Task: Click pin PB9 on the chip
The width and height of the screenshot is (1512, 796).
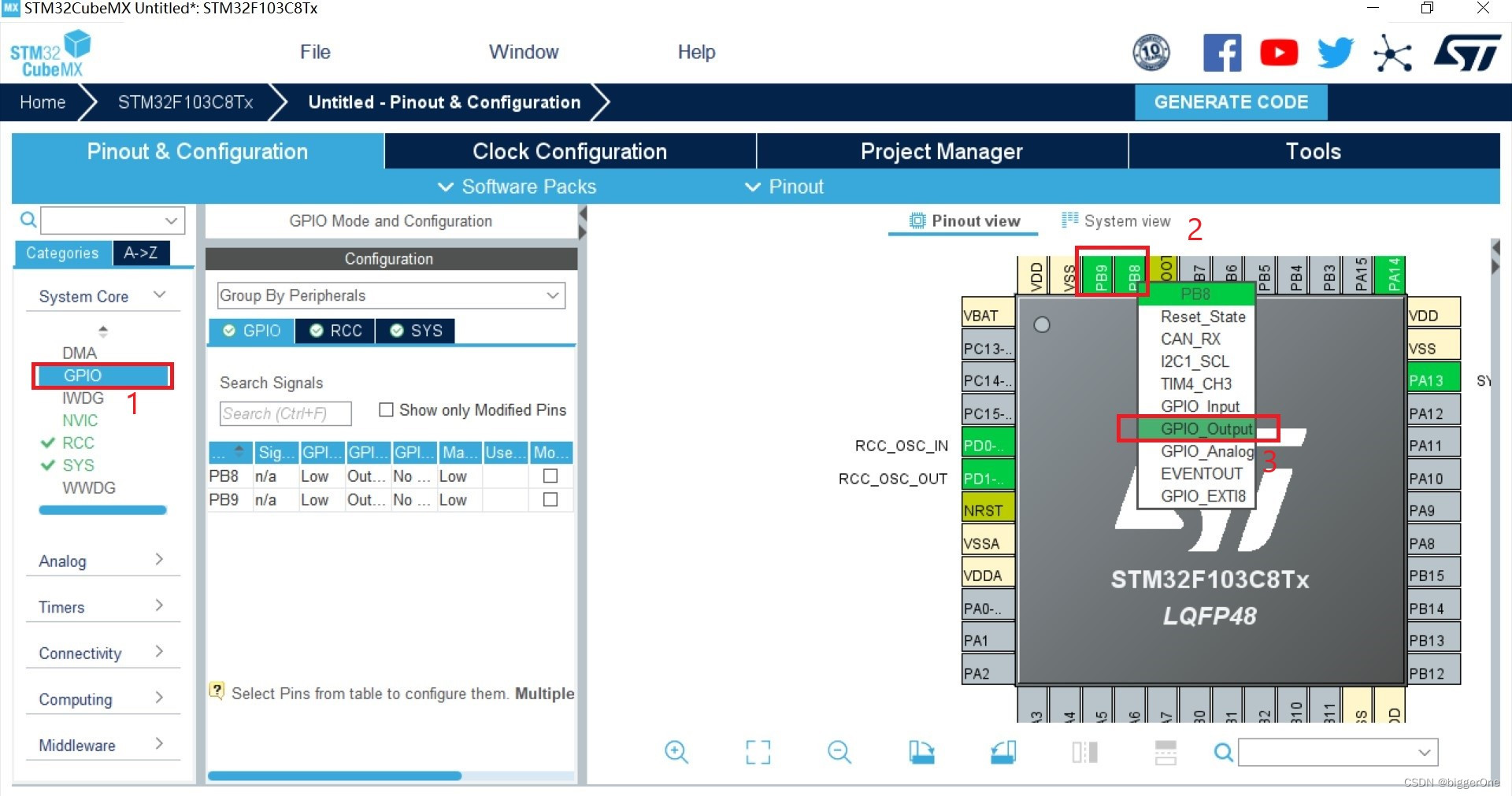Action: pos(1100,276)
